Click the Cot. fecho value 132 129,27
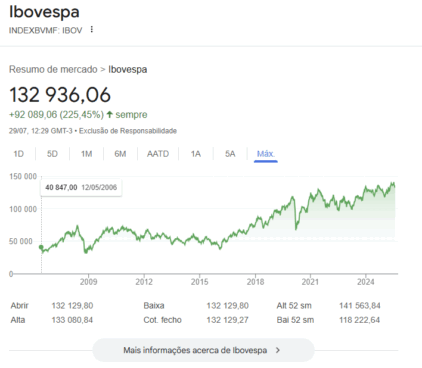This screenshot has height=368, width=422. pos(228,320)
